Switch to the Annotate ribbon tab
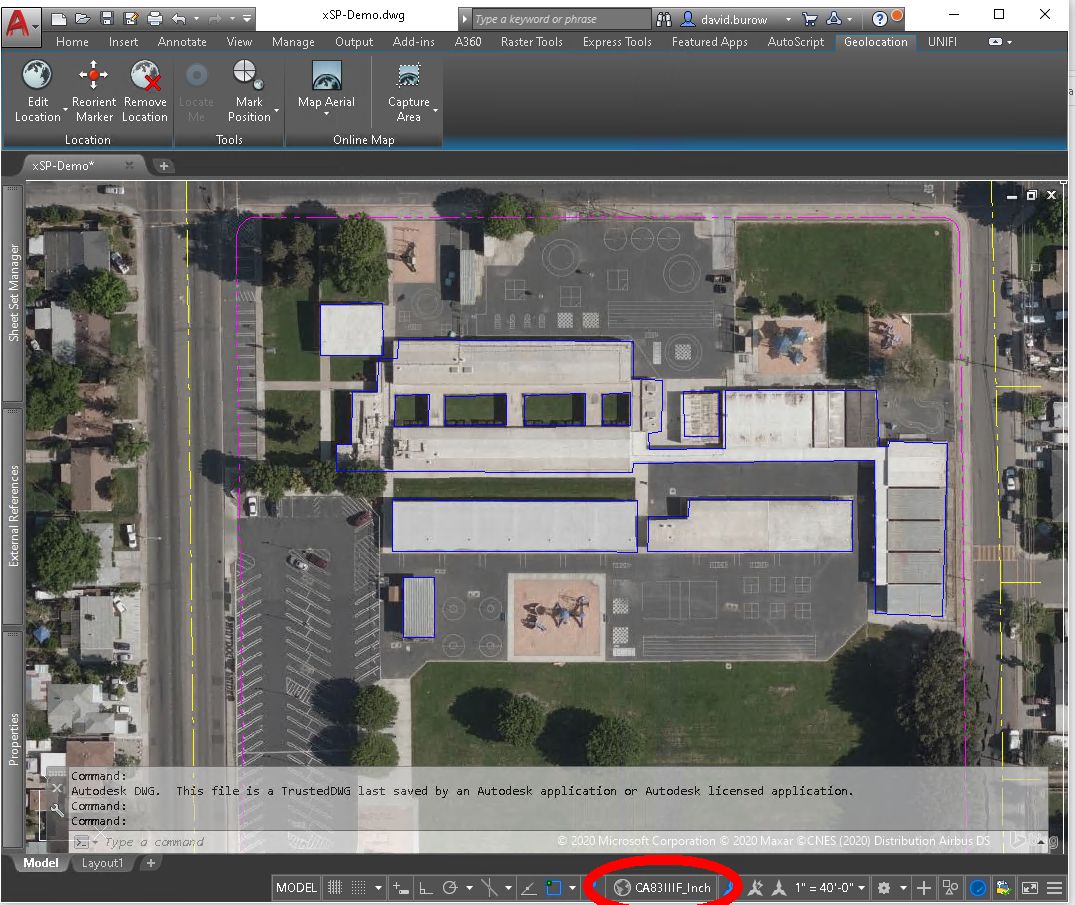 pos(182,42)
